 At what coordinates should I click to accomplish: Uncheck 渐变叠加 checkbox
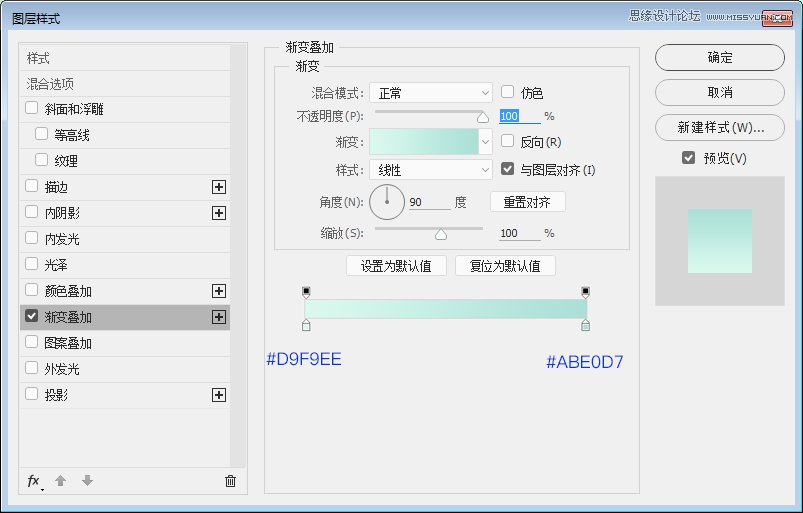click(x=32, y=316)
